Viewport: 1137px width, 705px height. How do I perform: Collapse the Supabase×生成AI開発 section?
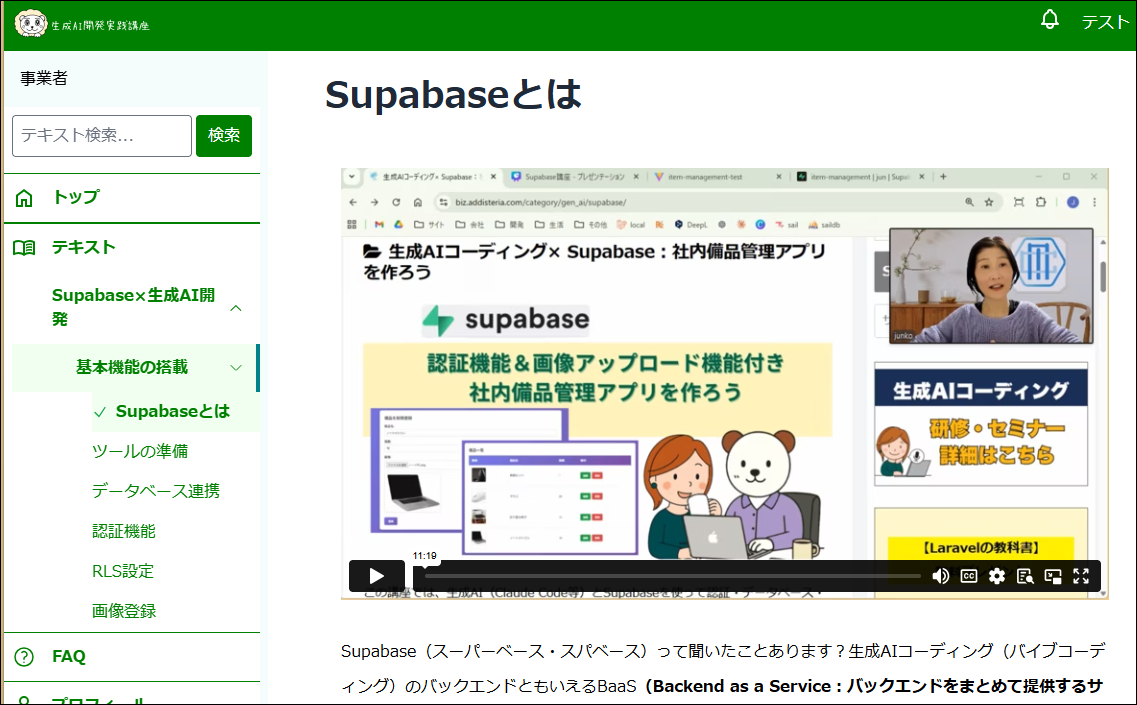pos(237,308)
